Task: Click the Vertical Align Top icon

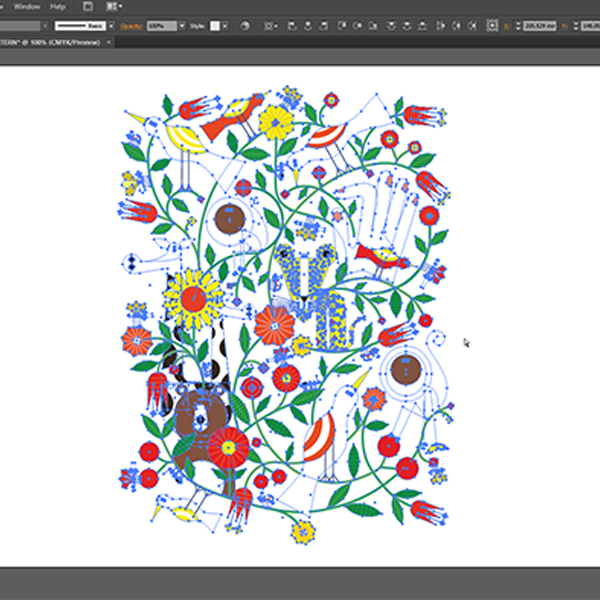Action: pyautogui.click(x=343, y=24)
